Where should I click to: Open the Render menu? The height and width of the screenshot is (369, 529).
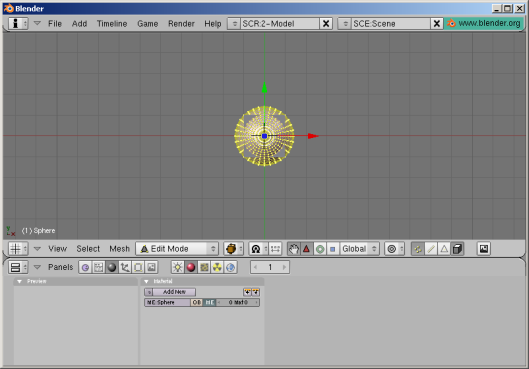coord(181,24)
